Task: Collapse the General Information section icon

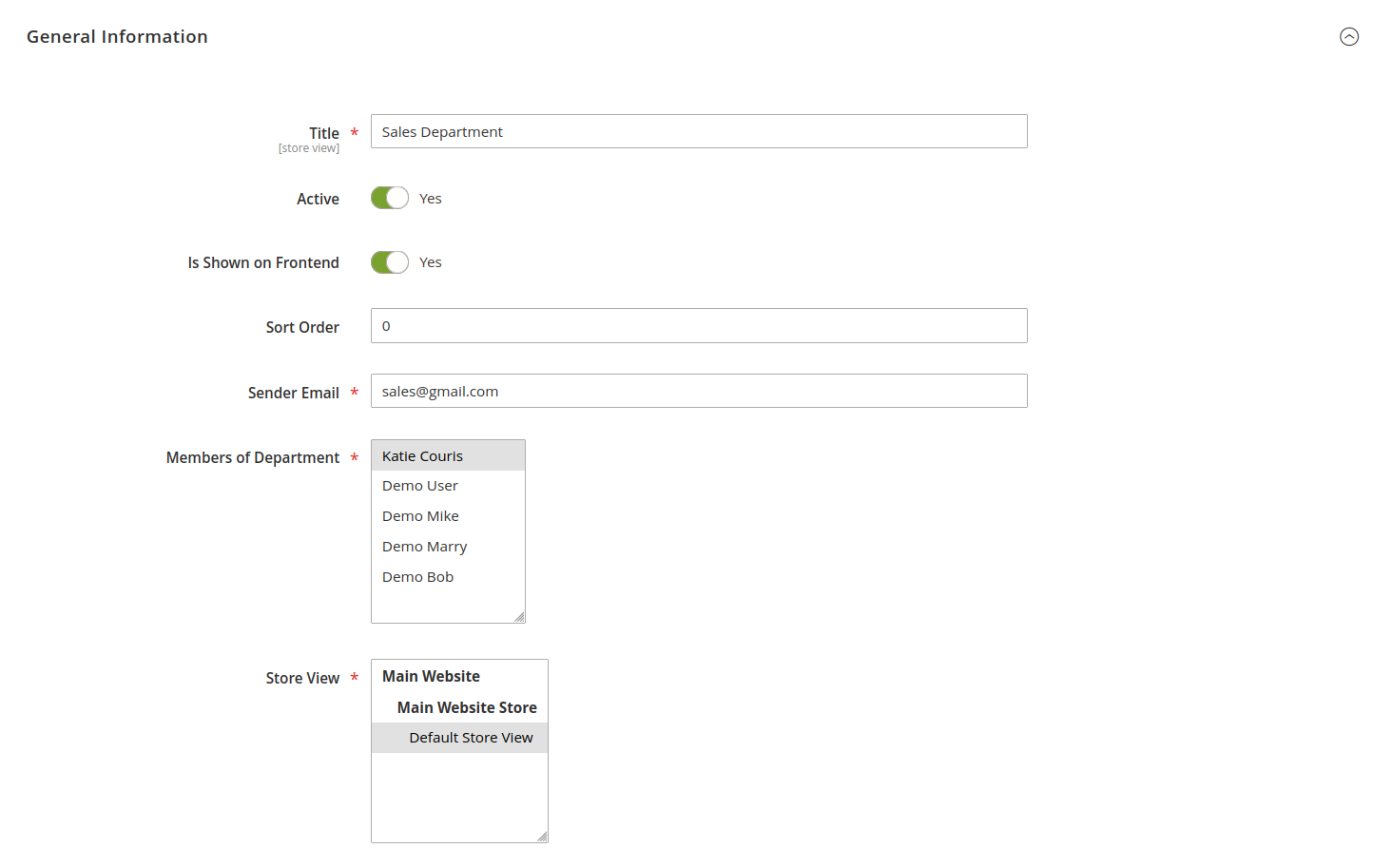Action: (1348, 37)
